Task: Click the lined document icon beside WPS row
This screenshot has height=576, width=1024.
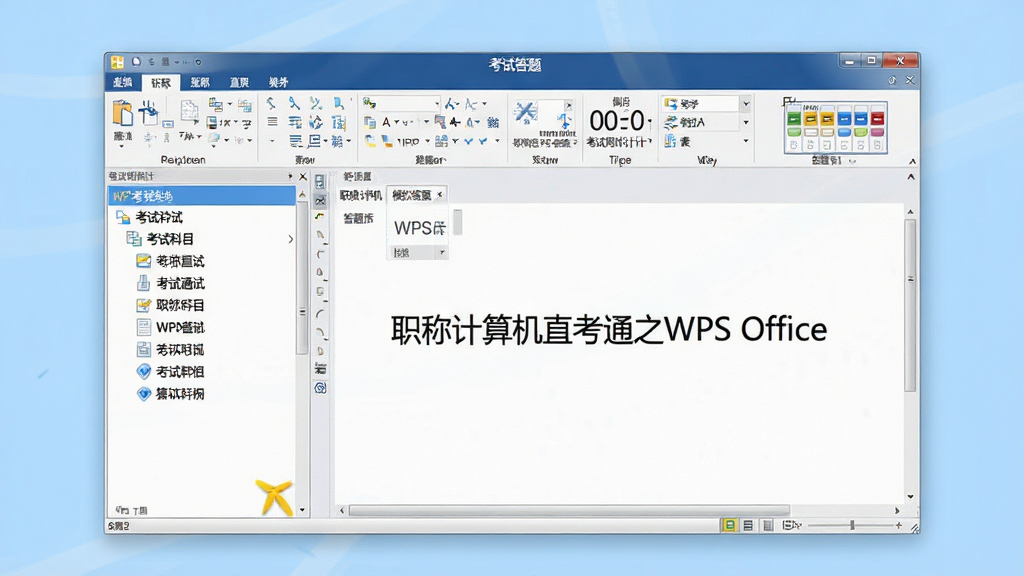Action: (143, 327)
